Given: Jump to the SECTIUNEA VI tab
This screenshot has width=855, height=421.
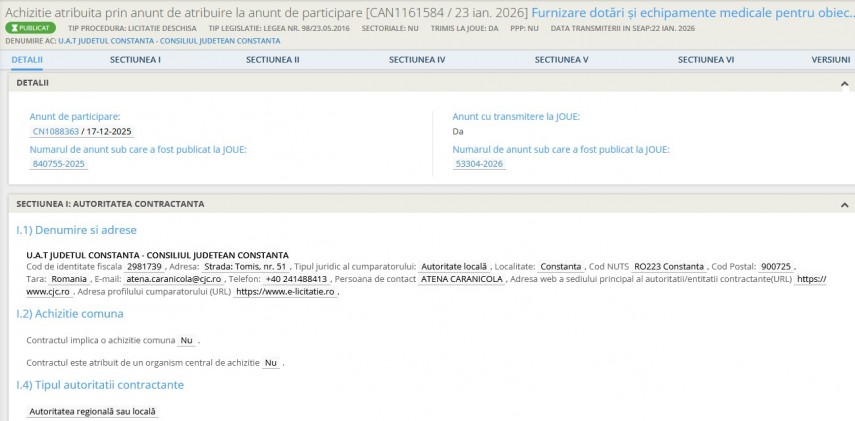Looking at the screenshot, I should click(706, 60).
